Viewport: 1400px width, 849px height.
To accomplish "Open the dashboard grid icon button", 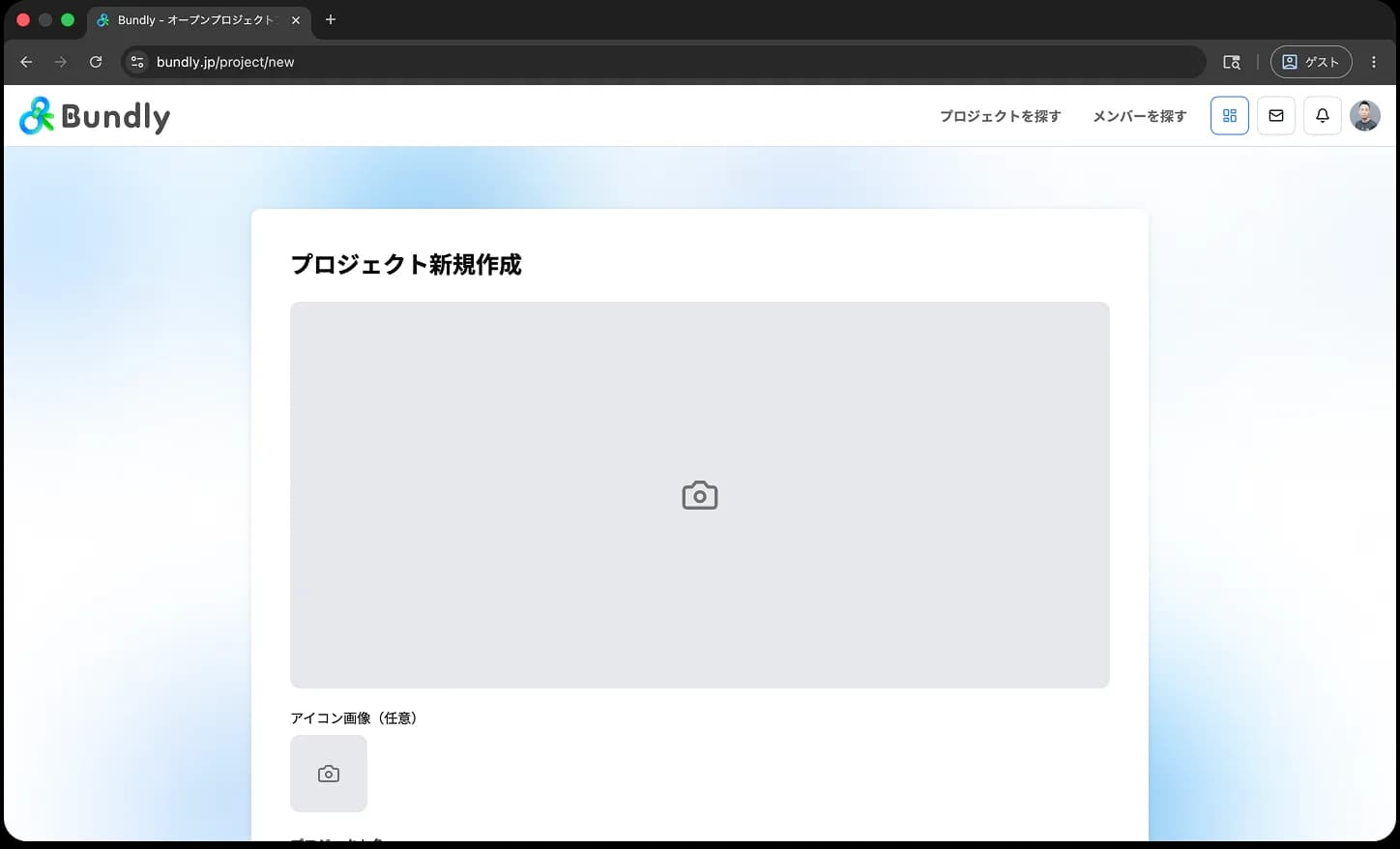I will point(1230,116).
